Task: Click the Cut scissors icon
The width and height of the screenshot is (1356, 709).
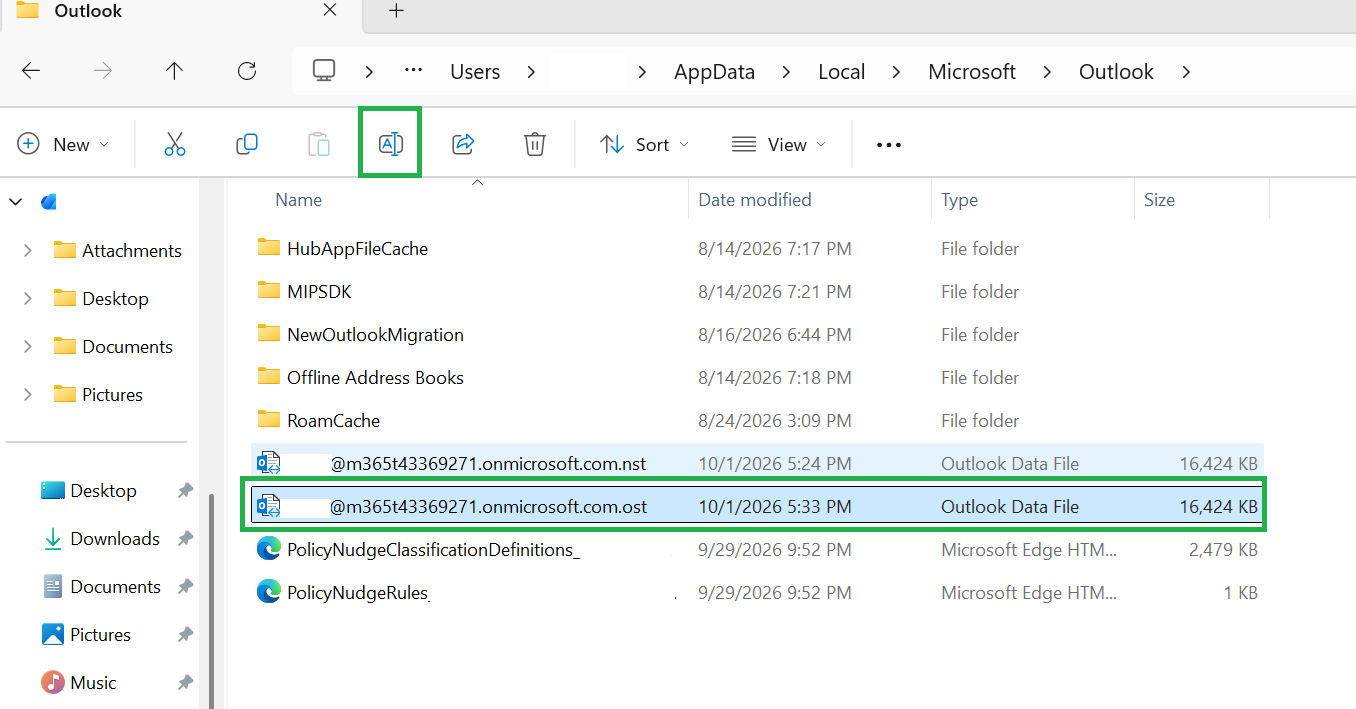Action: pyautogui.click(x=175, y=145)
